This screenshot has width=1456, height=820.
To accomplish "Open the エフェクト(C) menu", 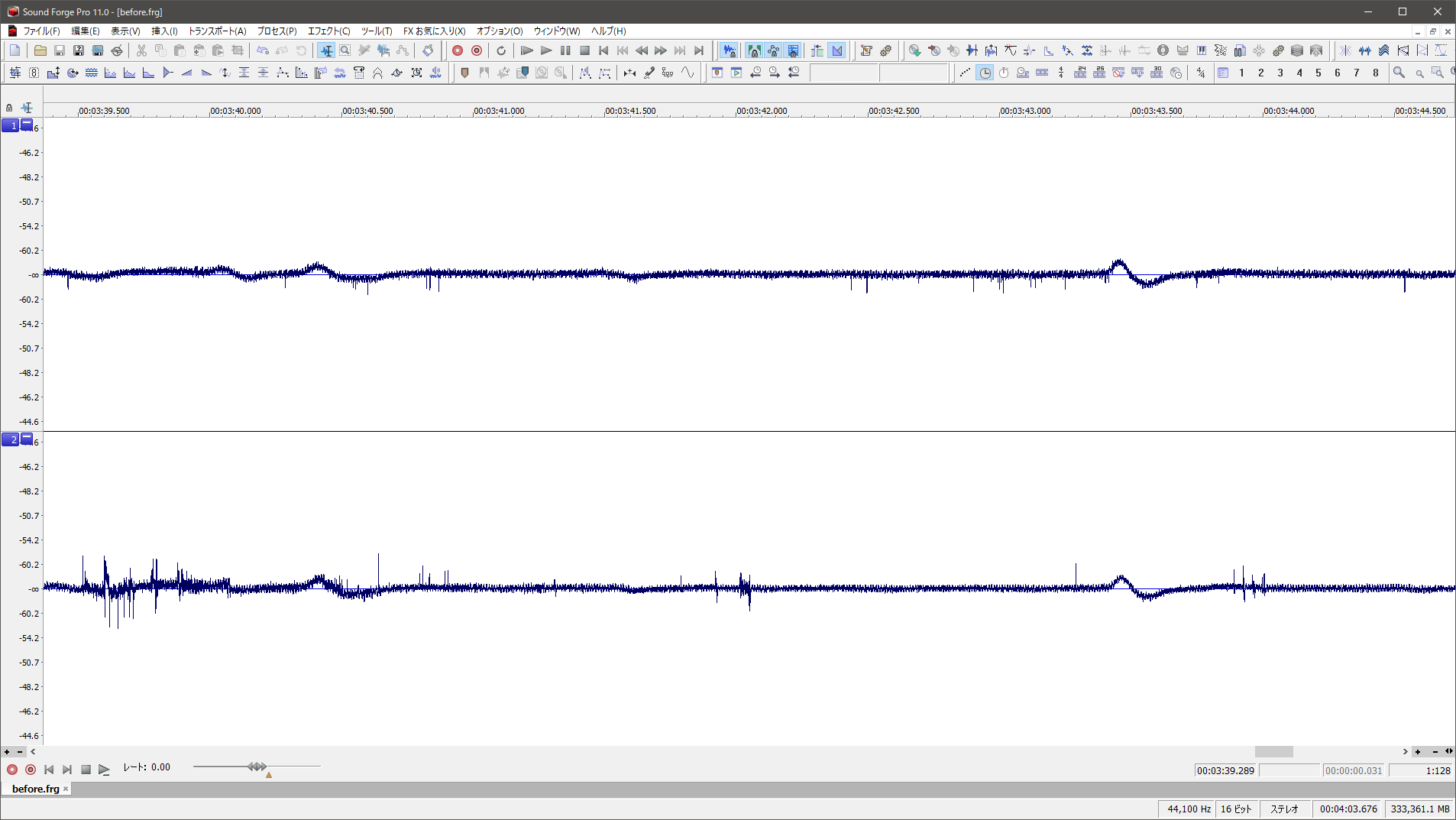I will pyautogui.click(x=328, y=31).
